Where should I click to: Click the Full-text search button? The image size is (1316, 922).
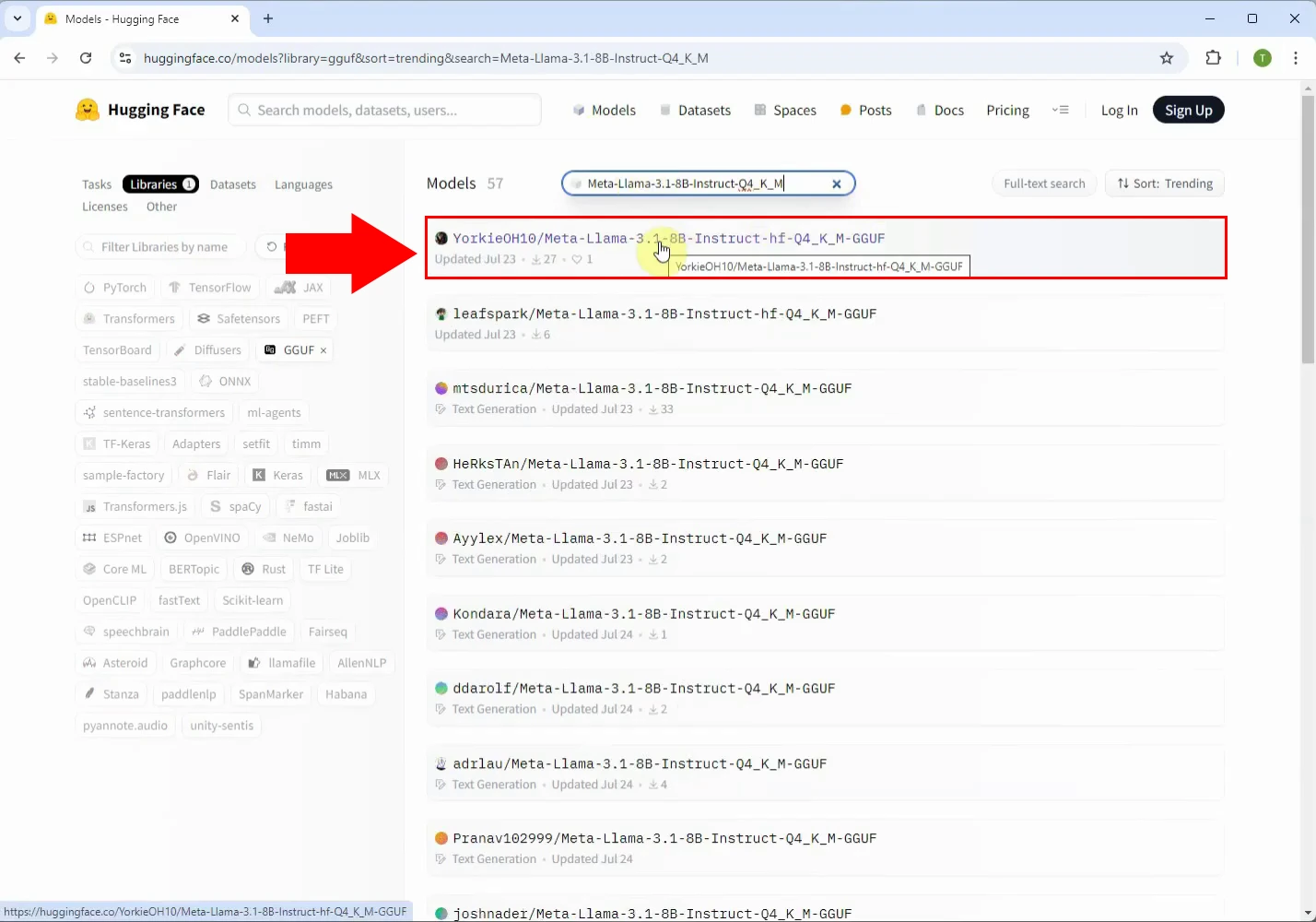[x=1044, y=183]
